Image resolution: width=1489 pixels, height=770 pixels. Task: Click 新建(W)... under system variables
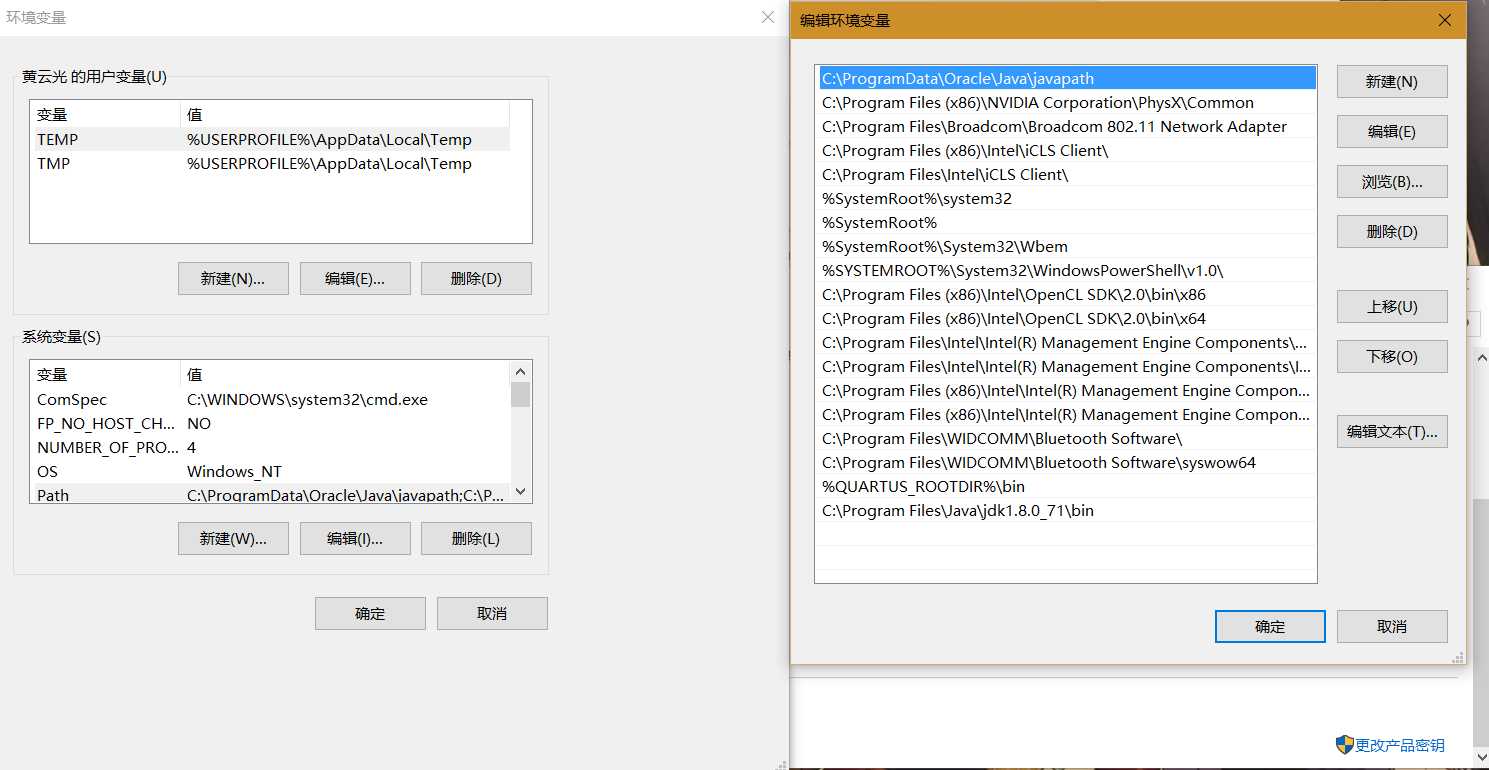233,539
